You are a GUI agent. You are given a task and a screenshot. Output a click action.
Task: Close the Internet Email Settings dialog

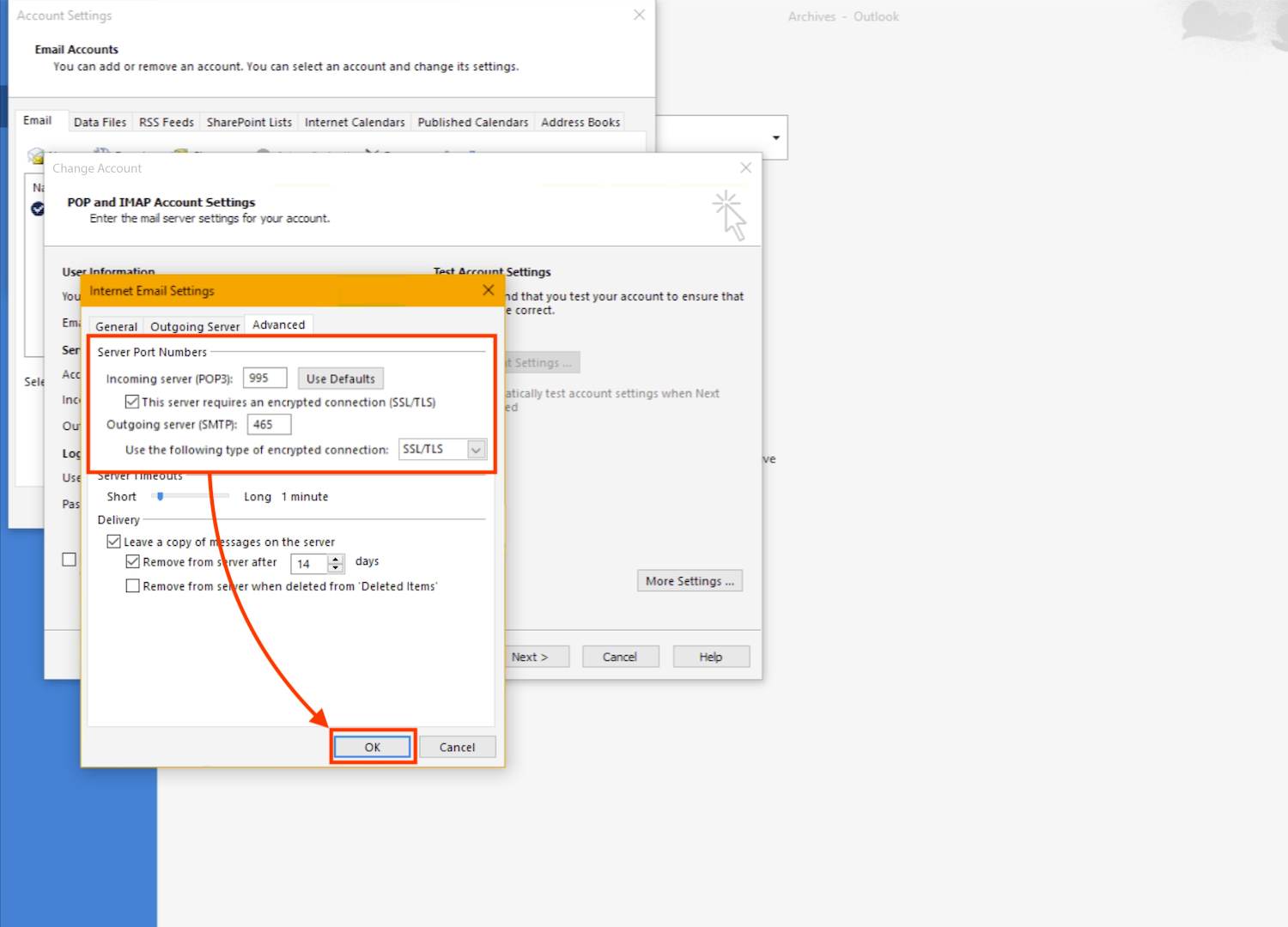click(x=488, y=290)
